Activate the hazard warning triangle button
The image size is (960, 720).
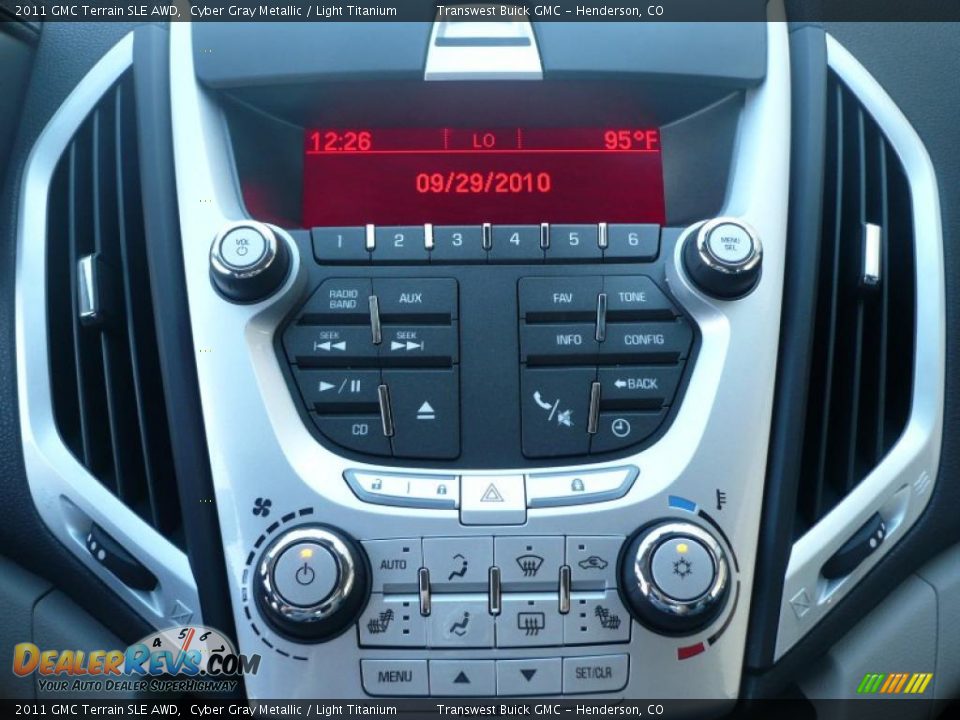(x=492, y=495)
